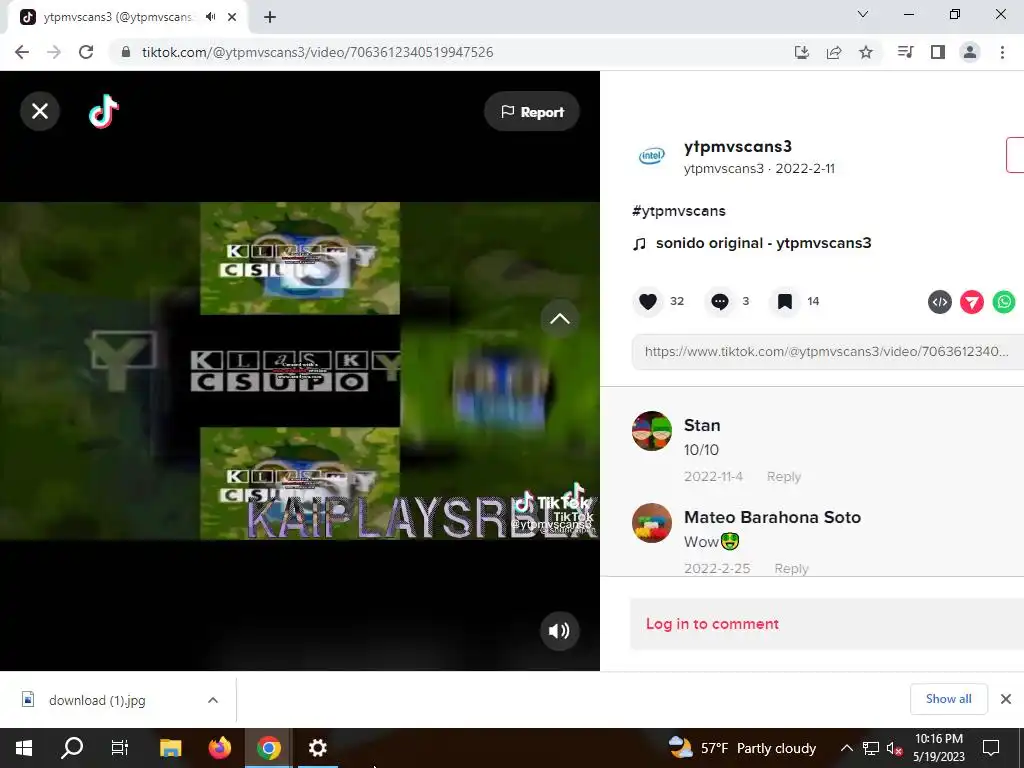Go to previous video with up chevron
The width and height of the screenshot is (1024, 768).
coord(560,319)
